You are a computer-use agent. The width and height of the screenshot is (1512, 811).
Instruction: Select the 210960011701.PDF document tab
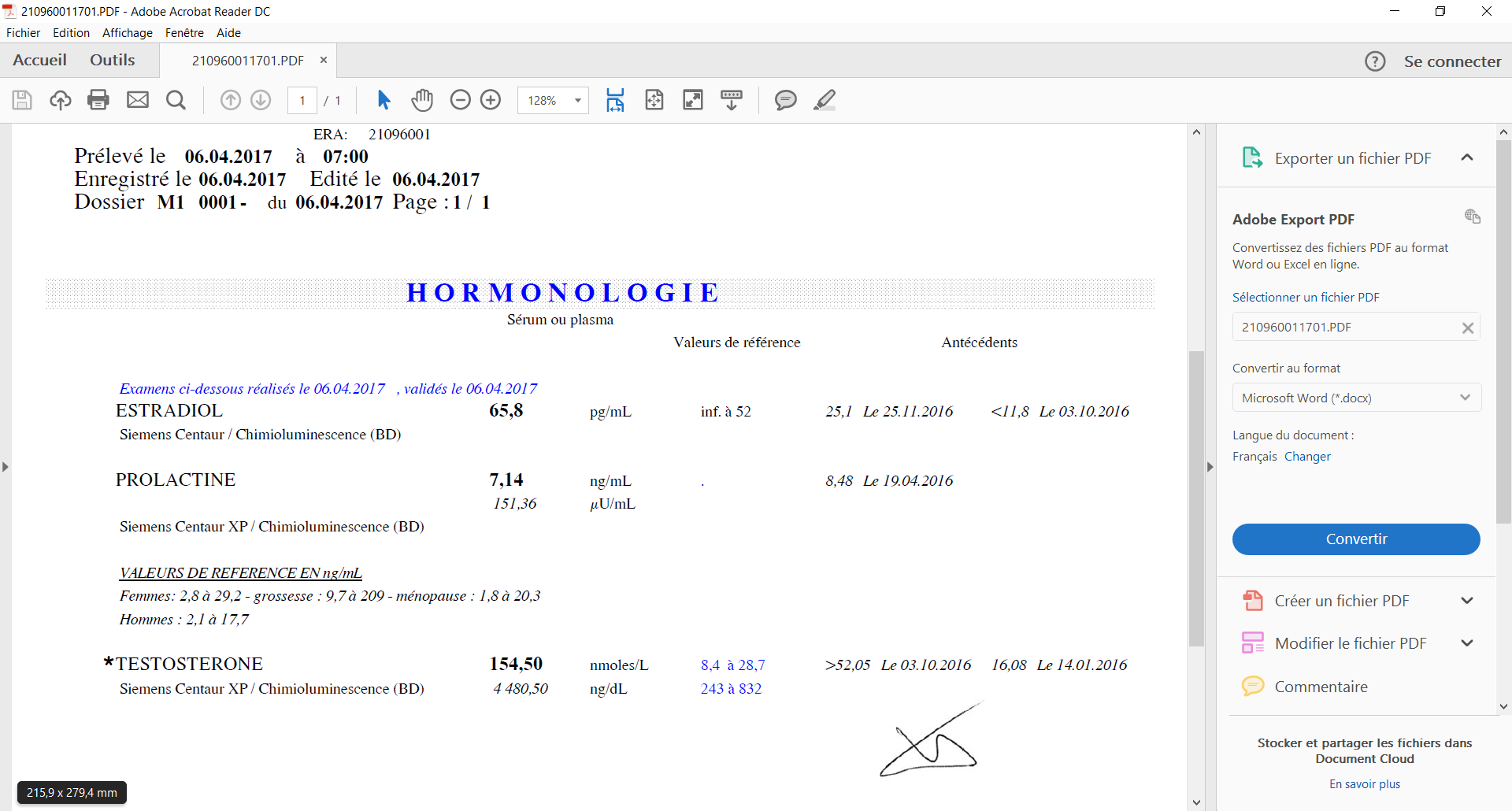248,61
